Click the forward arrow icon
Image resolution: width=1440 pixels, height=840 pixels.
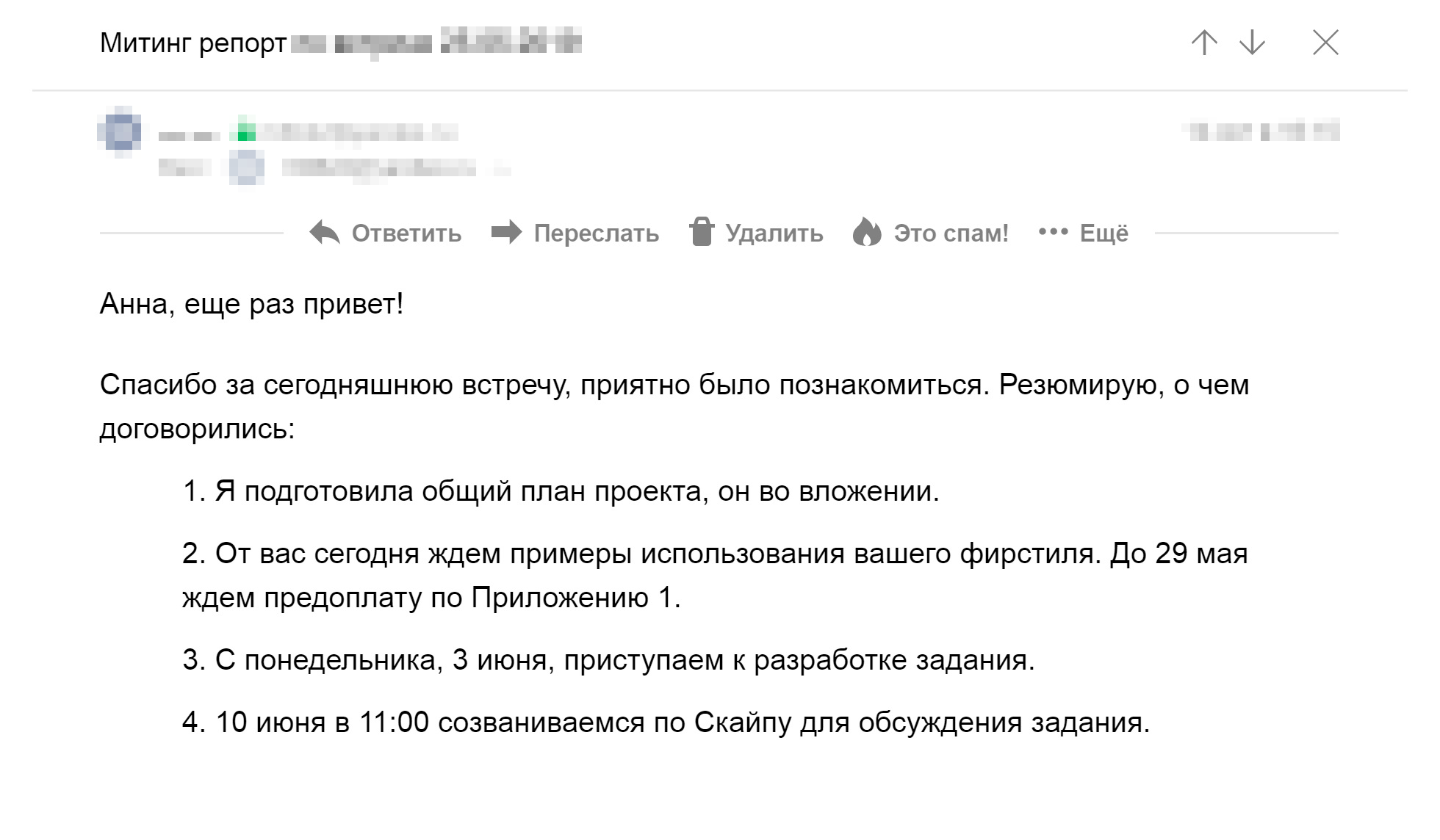[506, 232]
